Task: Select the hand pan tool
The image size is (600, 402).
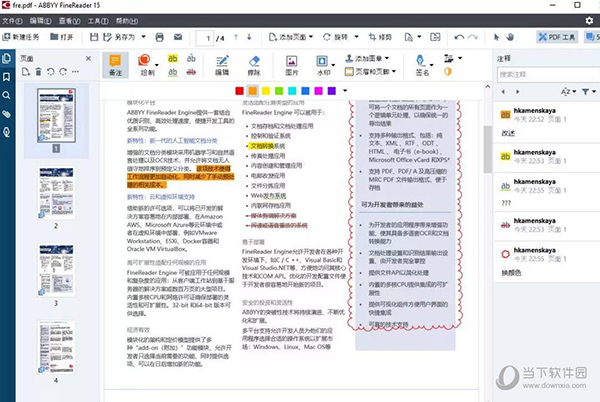Action: (x=510, y=37)
